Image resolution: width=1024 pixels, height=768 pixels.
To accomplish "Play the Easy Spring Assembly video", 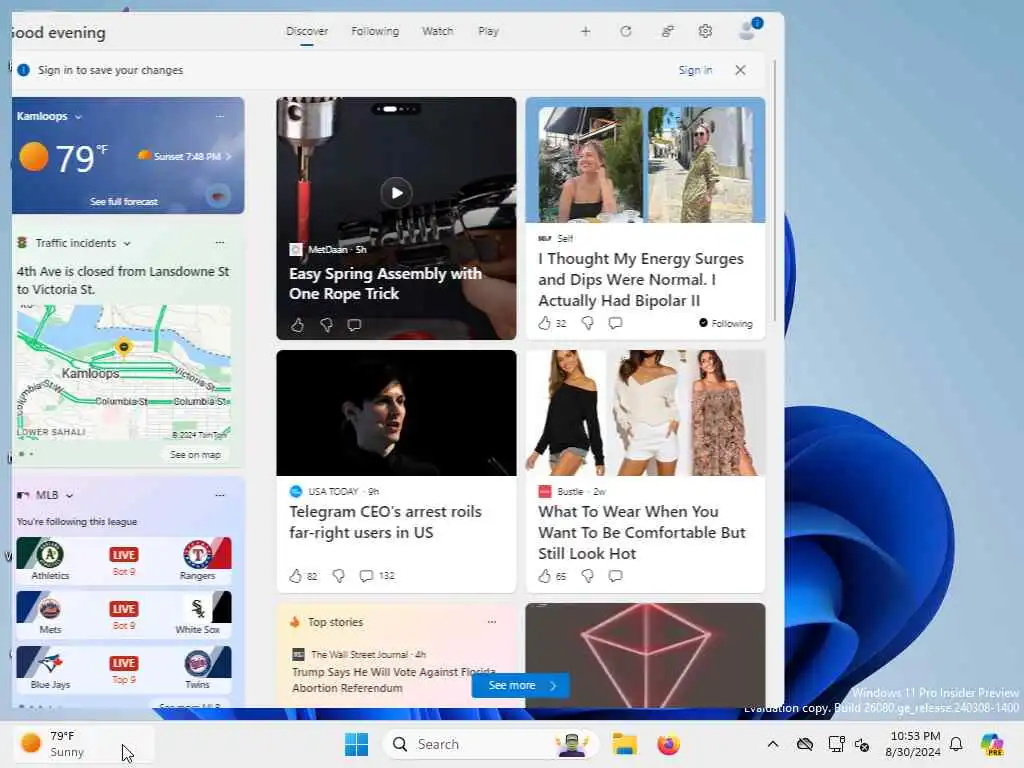I will pos(396,193).
